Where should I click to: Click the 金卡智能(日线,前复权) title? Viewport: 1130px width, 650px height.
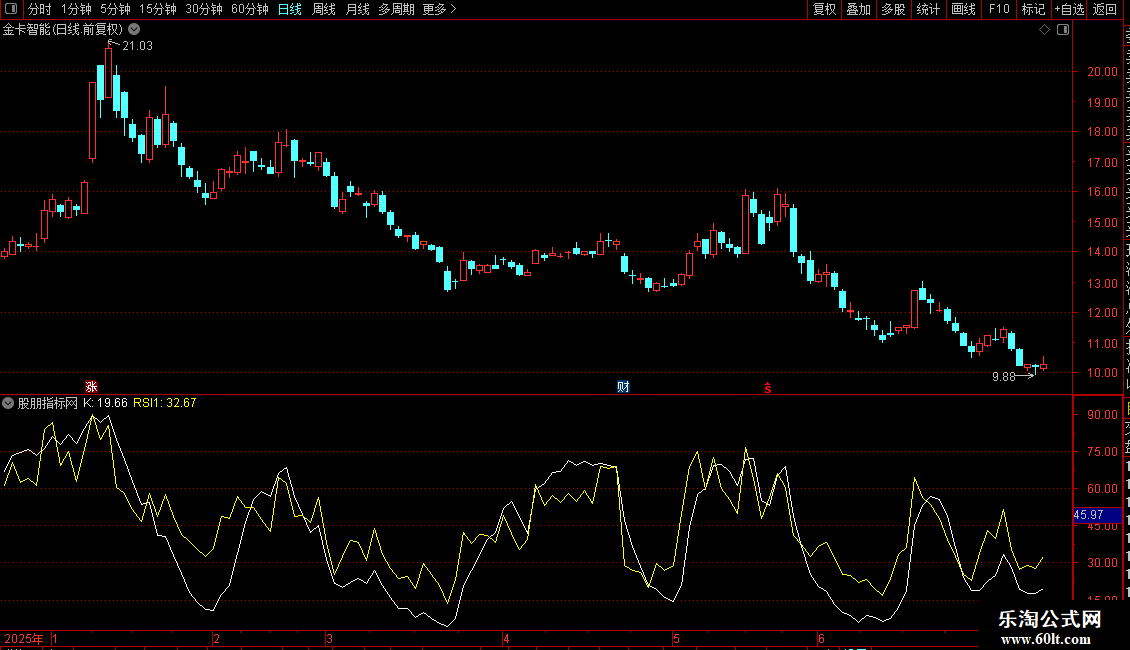[63, 29]
